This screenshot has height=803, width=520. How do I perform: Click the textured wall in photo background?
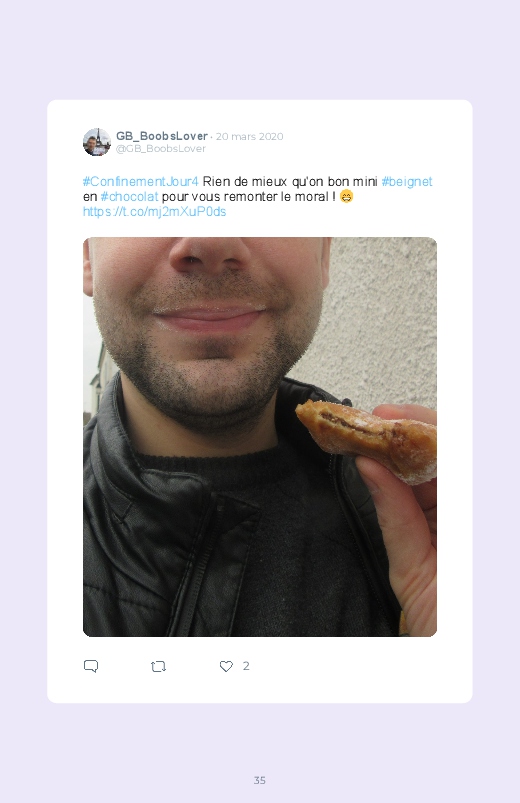coord(382,318)
